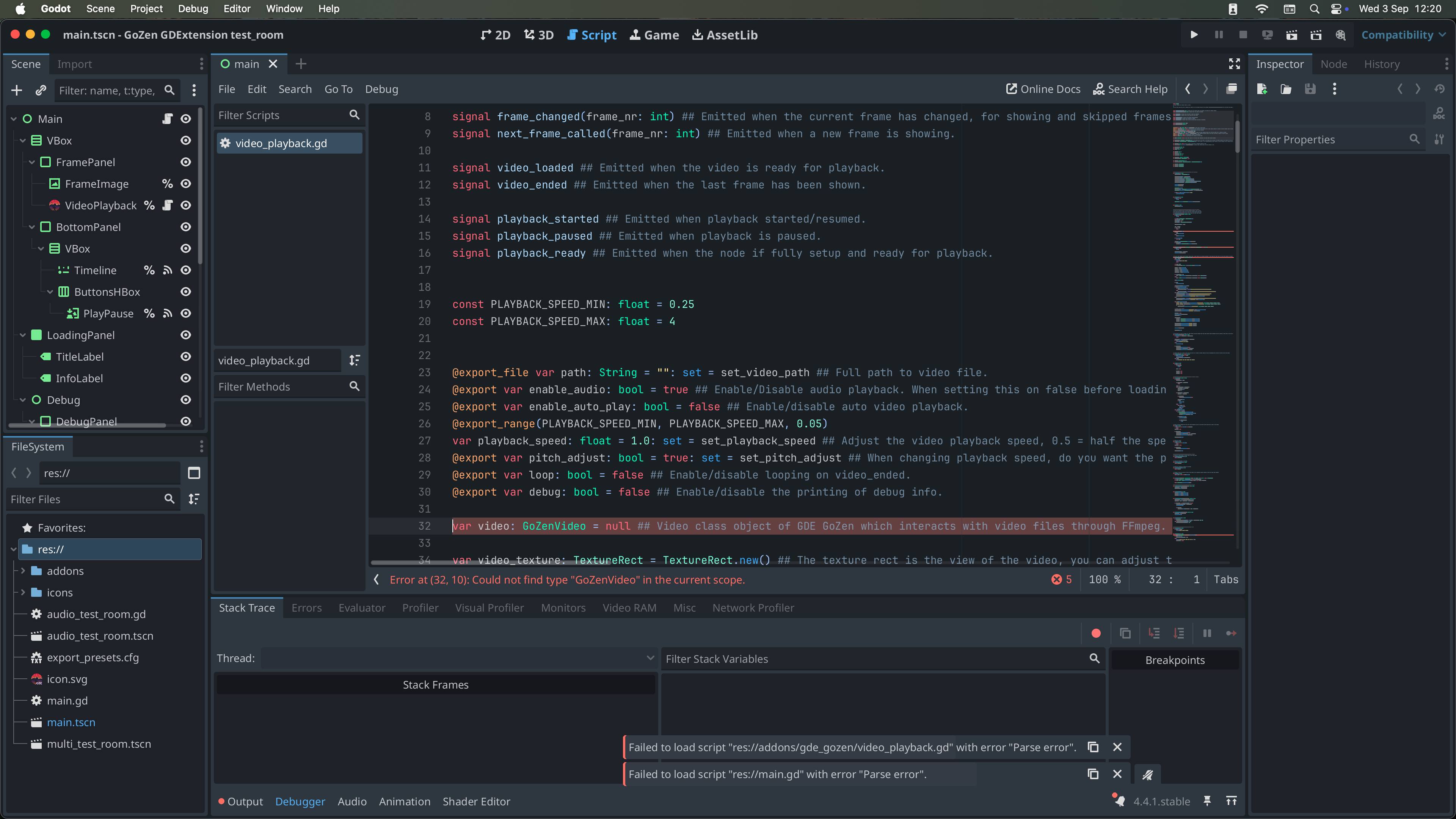
Task: Toggle visibility of Timeline node
Action: pos(185,270)
